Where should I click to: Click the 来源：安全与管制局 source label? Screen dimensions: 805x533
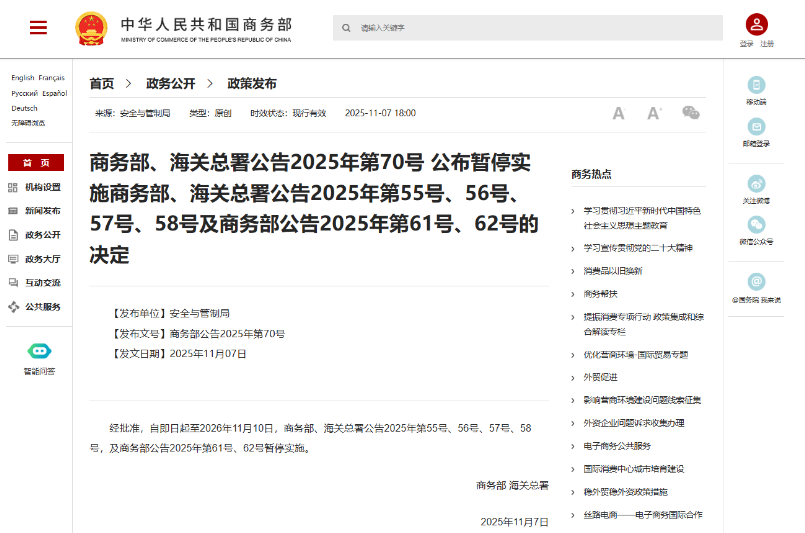coord(132,113)
